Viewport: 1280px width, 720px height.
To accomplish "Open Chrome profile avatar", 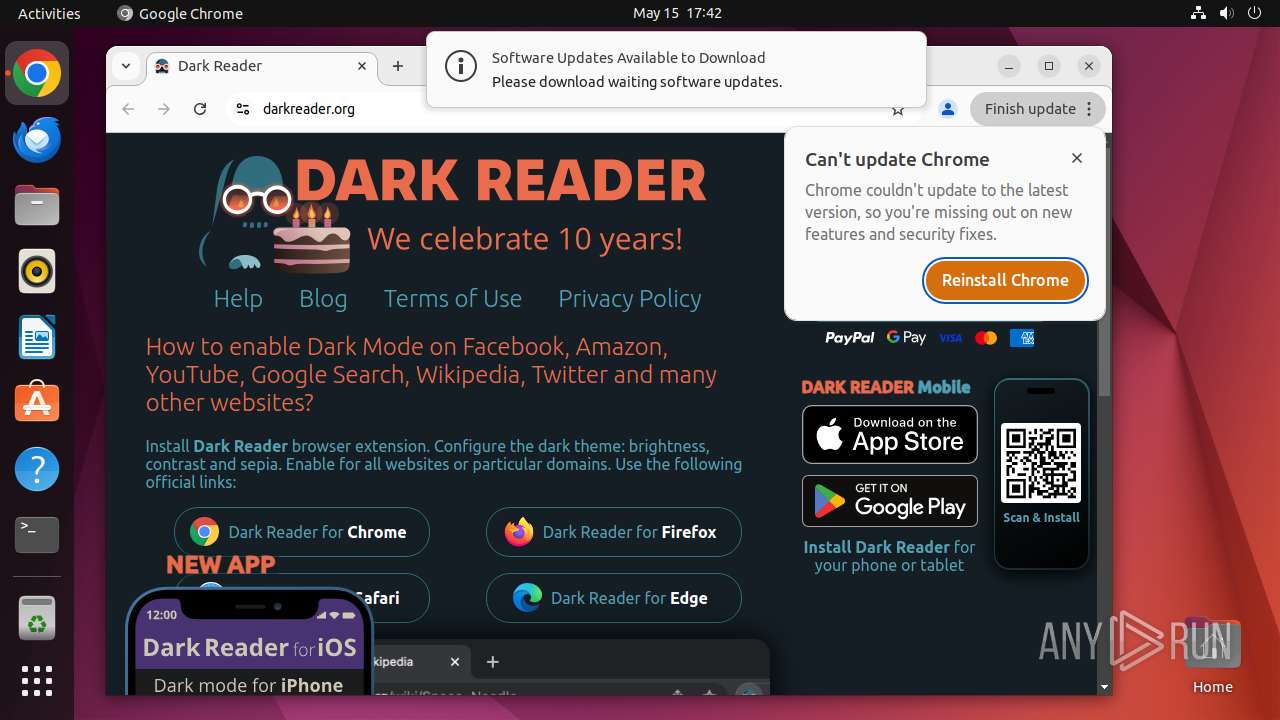I will point(948,109).
